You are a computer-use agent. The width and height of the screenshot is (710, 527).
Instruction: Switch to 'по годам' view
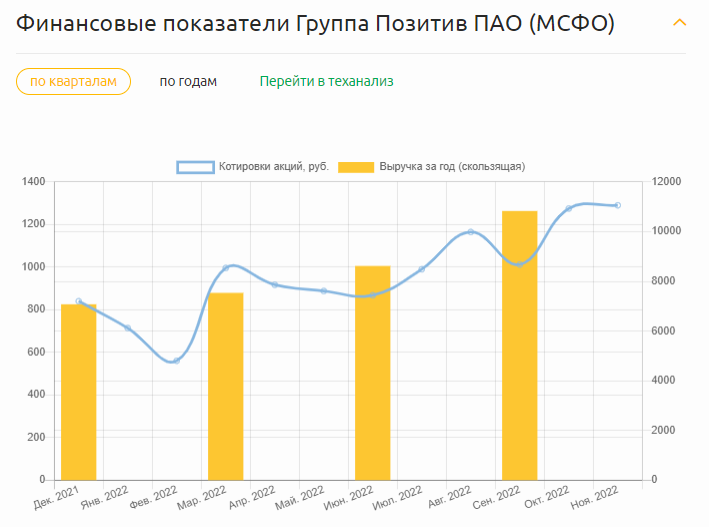188,81
